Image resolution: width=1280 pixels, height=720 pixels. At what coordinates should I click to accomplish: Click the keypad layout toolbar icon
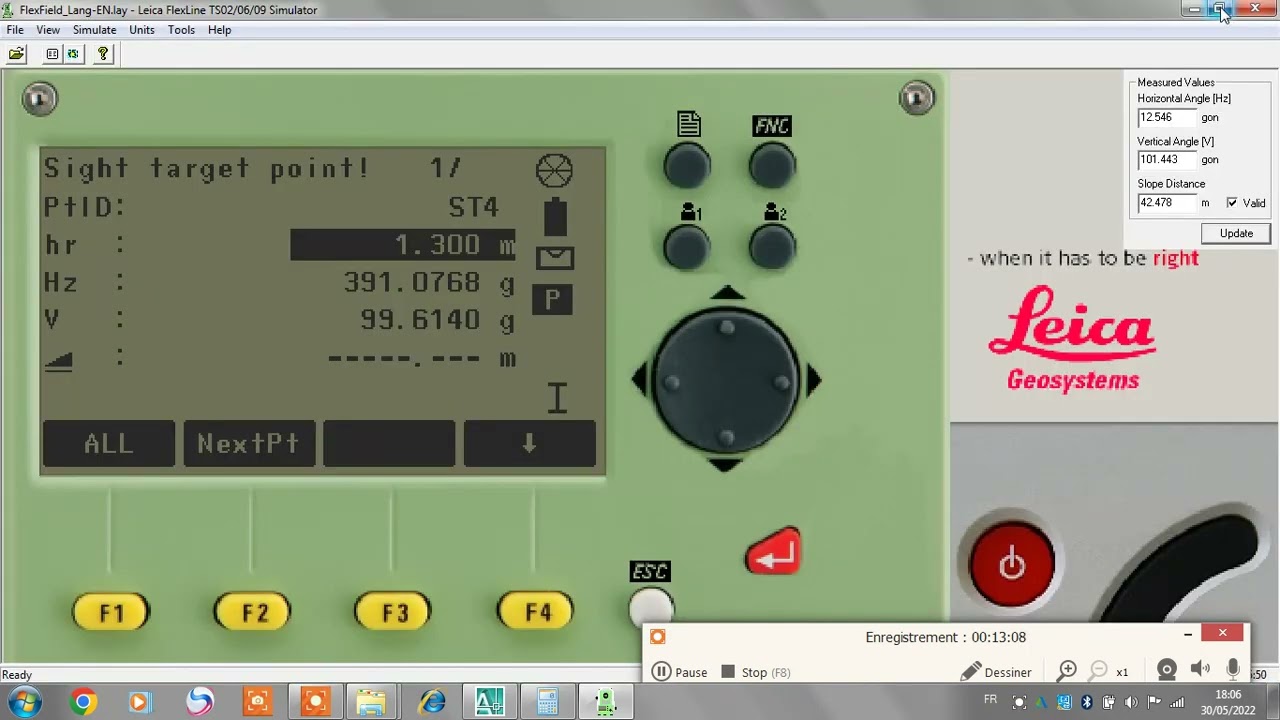tap(52, 54)
